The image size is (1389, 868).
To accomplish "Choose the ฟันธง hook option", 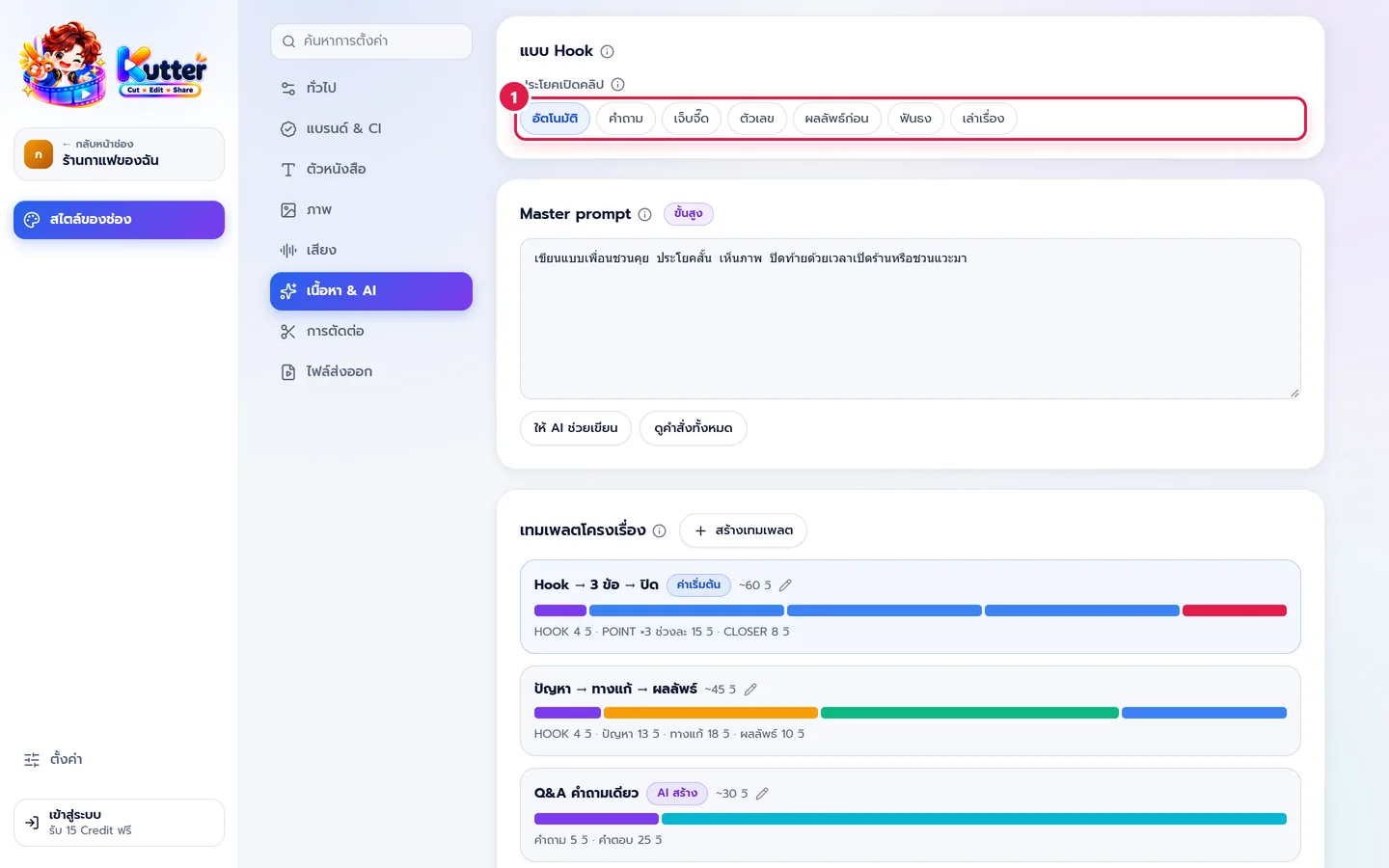I will [x=915, y=119].
